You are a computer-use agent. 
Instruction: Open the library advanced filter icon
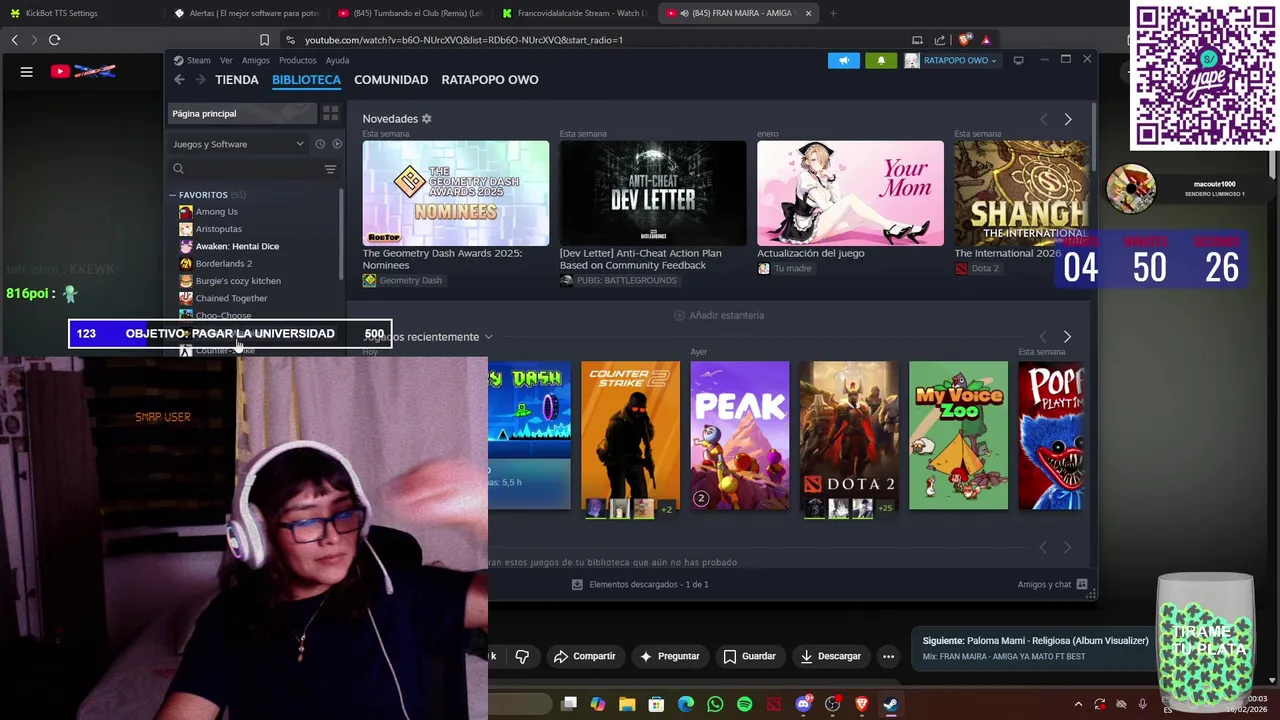[x=330, y=169]
